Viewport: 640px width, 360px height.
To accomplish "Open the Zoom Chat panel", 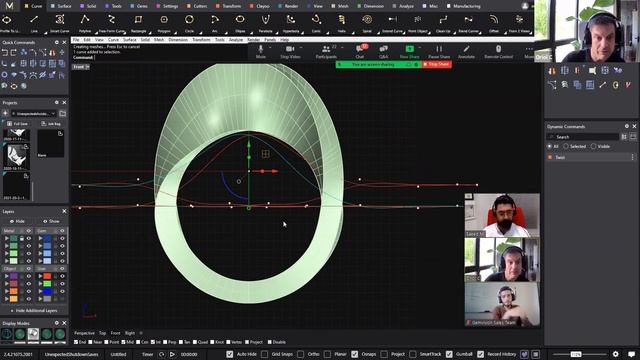I will pyautogui.click(x=360, y=51).
